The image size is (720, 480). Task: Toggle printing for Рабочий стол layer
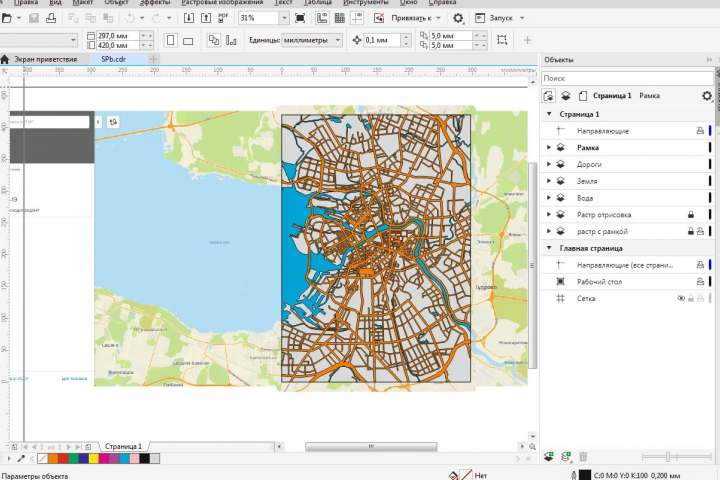click(700, 281)
